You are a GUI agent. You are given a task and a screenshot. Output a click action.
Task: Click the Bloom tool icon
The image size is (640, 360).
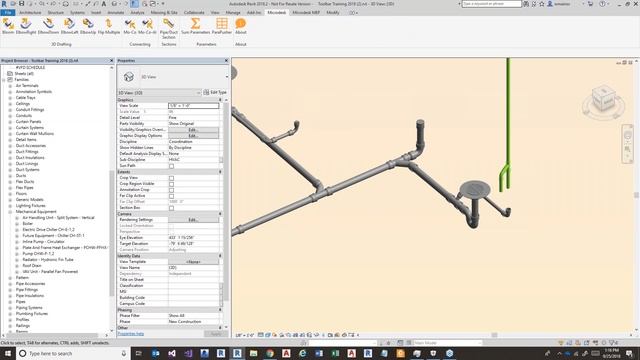(8, 26)
